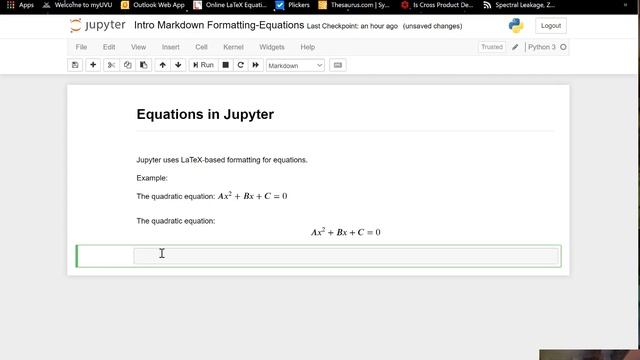
Task: Move selected cell down arrow
Action: (178, 65)
